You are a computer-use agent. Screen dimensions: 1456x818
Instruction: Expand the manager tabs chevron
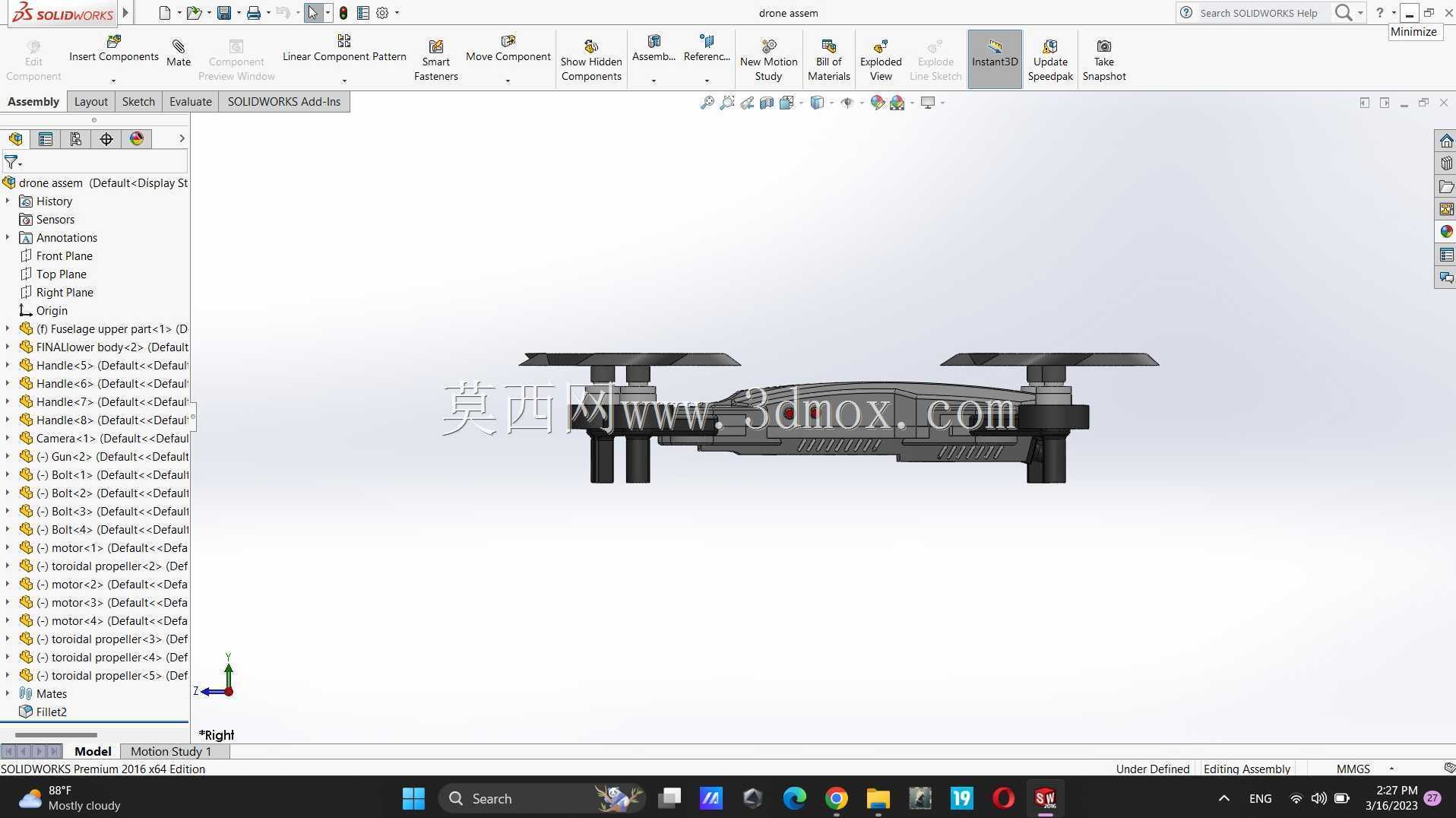(x=182, y=138)
